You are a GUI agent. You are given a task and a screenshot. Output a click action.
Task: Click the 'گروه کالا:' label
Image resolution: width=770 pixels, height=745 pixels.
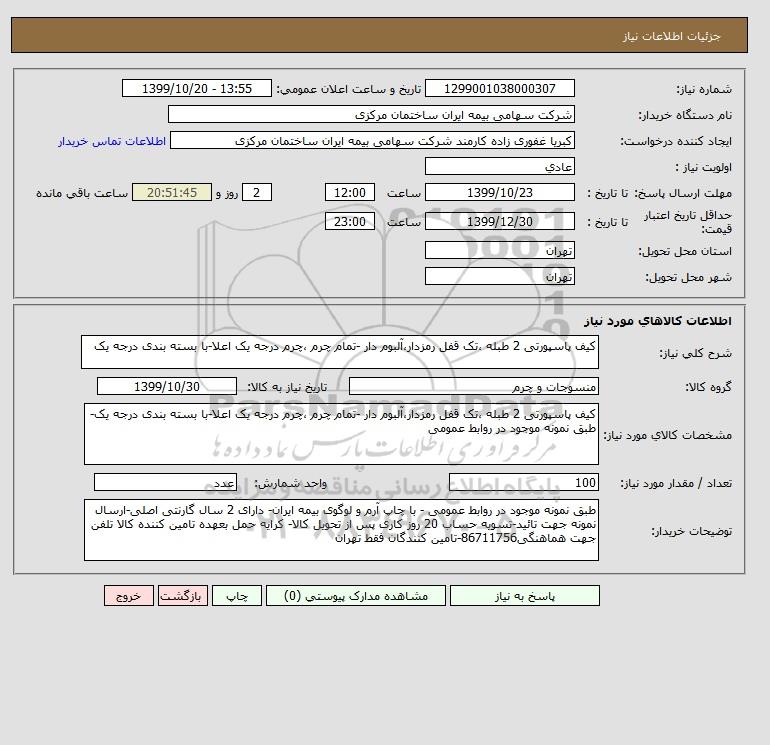pos(708,387)
